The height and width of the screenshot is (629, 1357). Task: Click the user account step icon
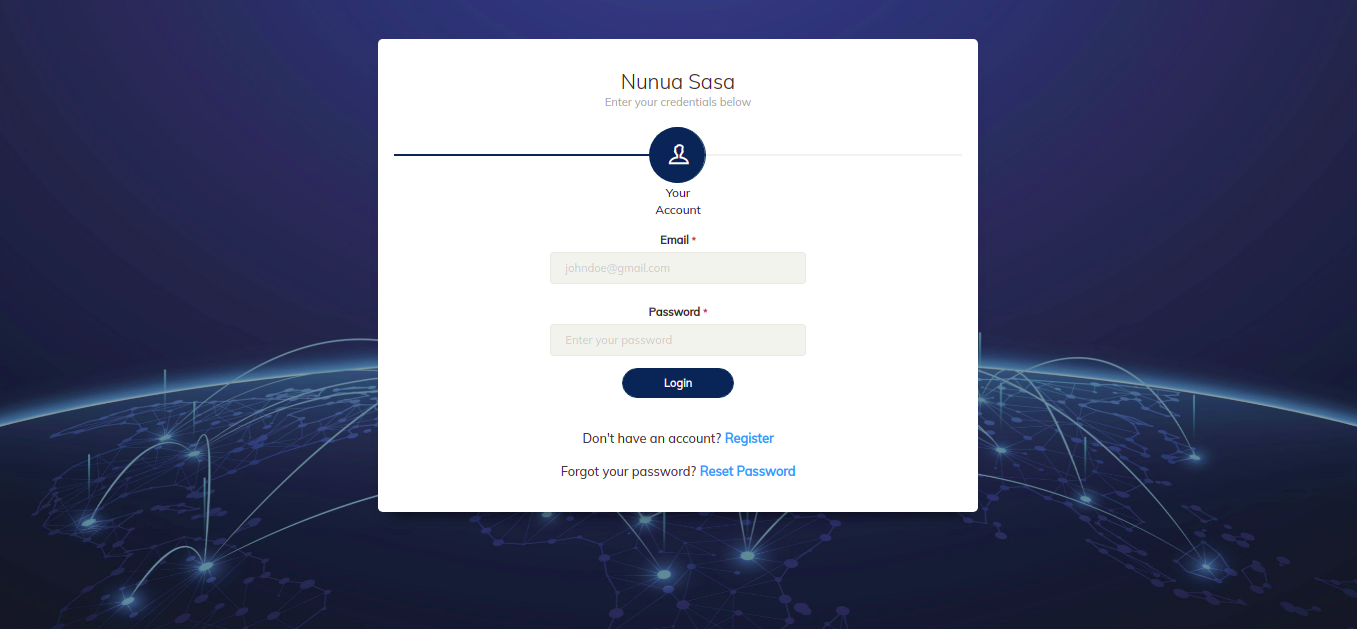(x=678, y=155)
